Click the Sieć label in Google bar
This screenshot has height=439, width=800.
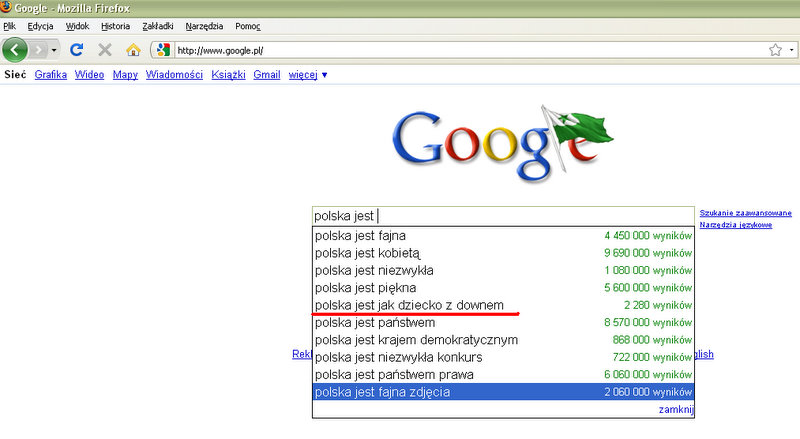point(15,75)
